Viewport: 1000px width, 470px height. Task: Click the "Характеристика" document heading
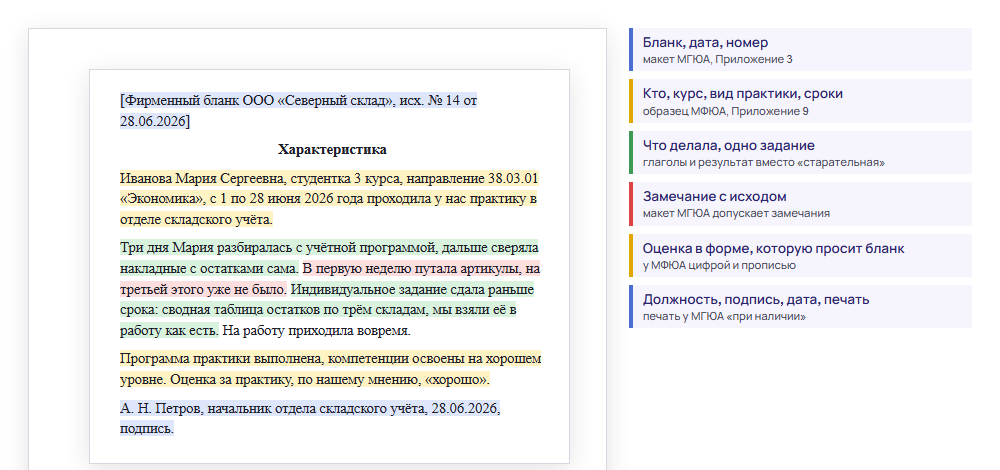[x=332, y=150]
